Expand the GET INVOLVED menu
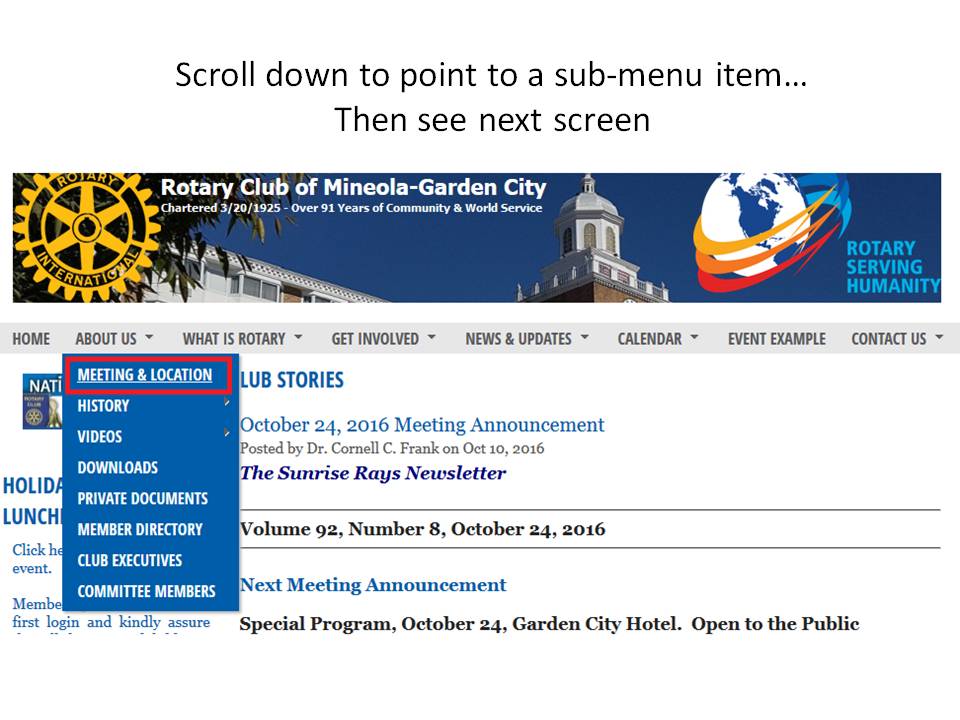Screen dimensions: 960x720 click(383, 339)
